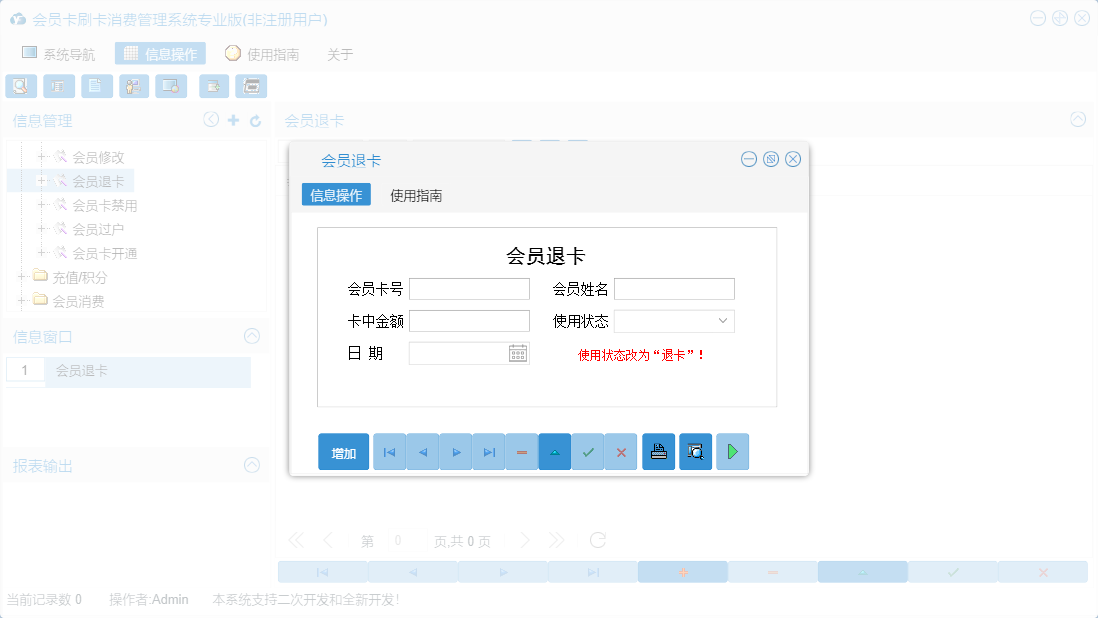Open the calendar picker for 日期 field
The width and height of the screenshot is (1098, 618).
coord(519,352)
